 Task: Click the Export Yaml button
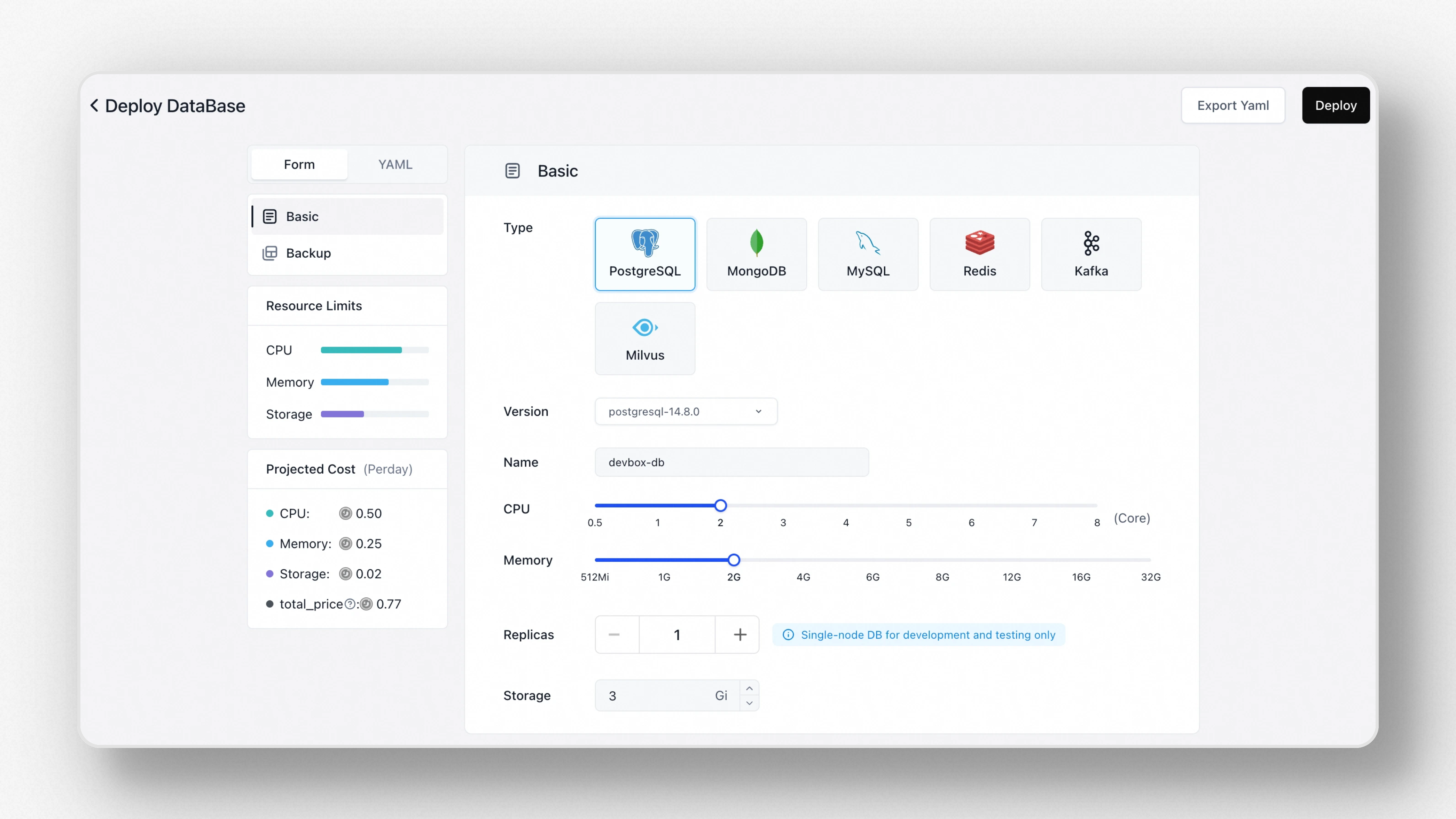coord(1232,105)
